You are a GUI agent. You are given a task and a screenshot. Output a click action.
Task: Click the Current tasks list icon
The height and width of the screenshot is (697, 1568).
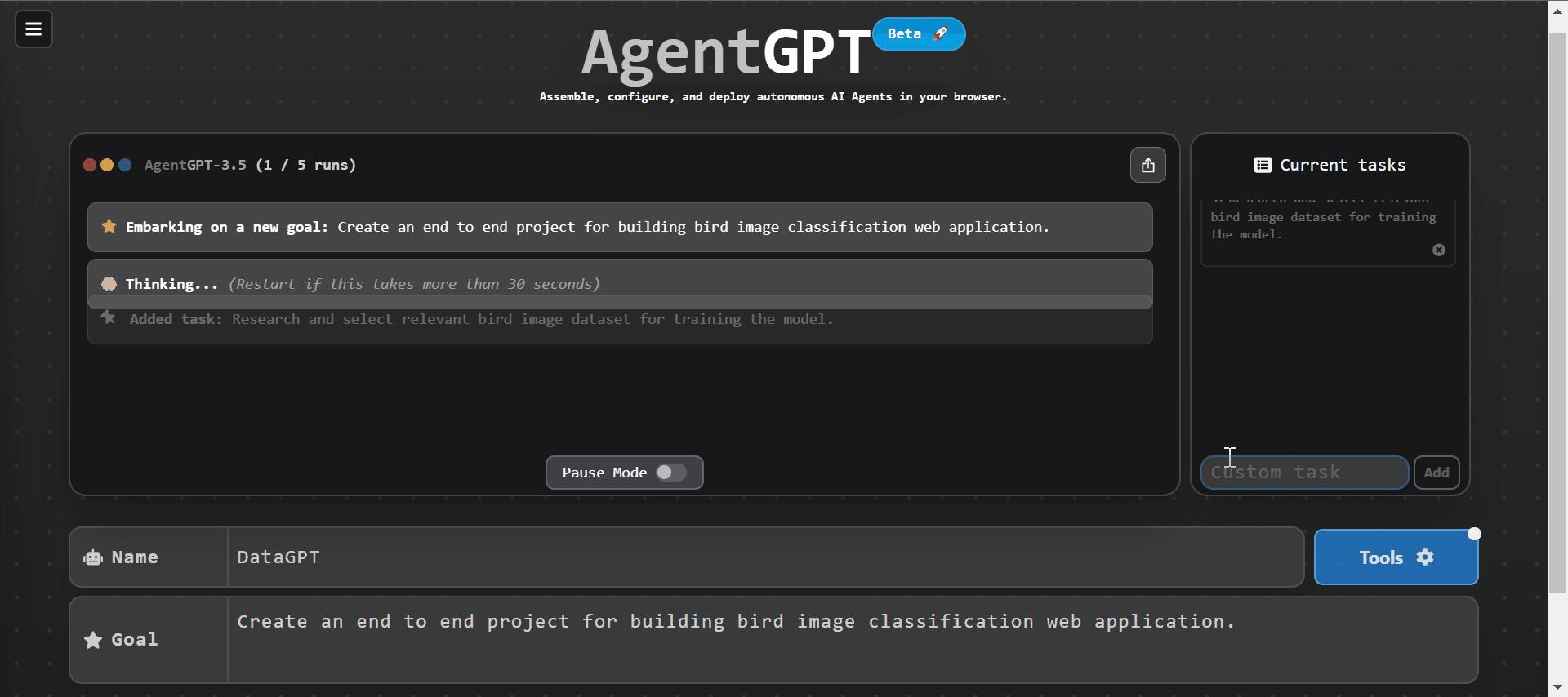1262,165
